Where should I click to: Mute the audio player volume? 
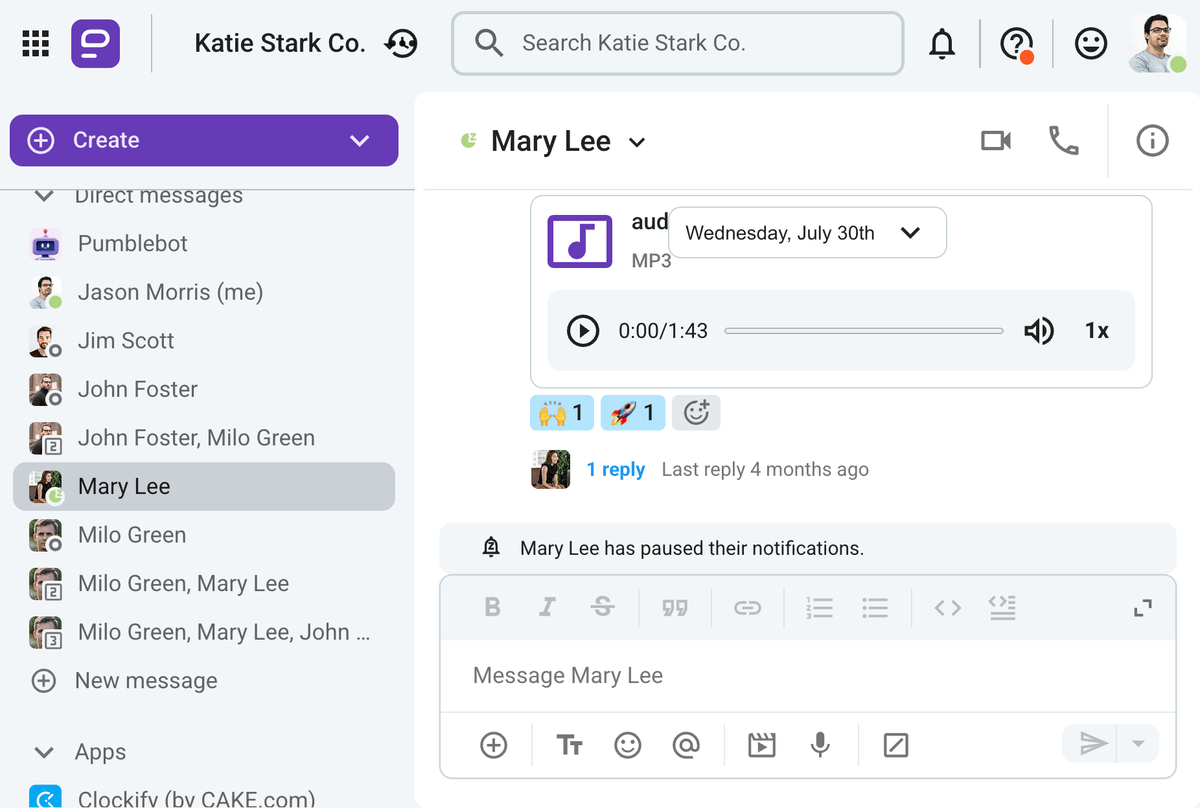point(1039,331)
